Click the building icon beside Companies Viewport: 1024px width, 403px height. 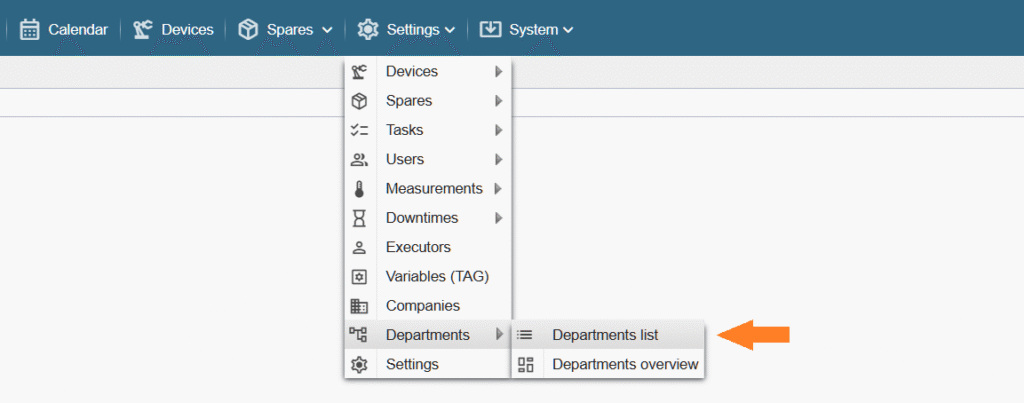tap(359, 306)
